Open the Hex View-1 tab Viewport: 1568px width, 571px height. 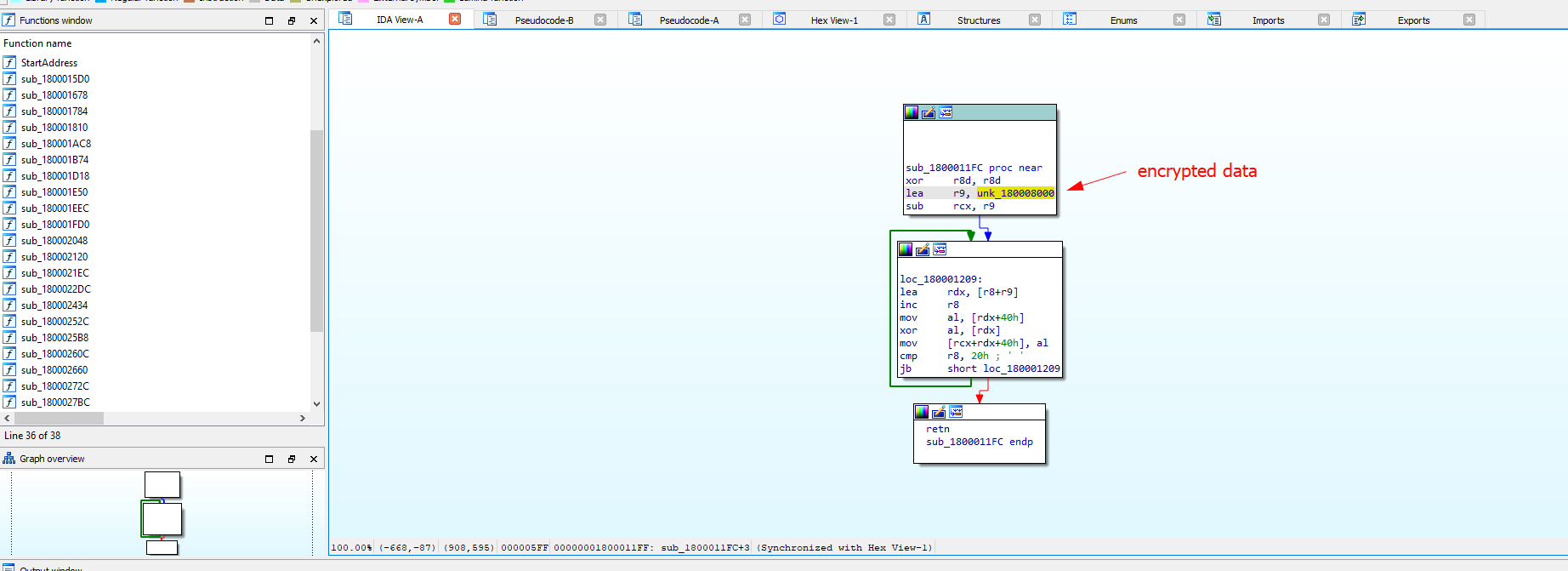tap(833, 20)
